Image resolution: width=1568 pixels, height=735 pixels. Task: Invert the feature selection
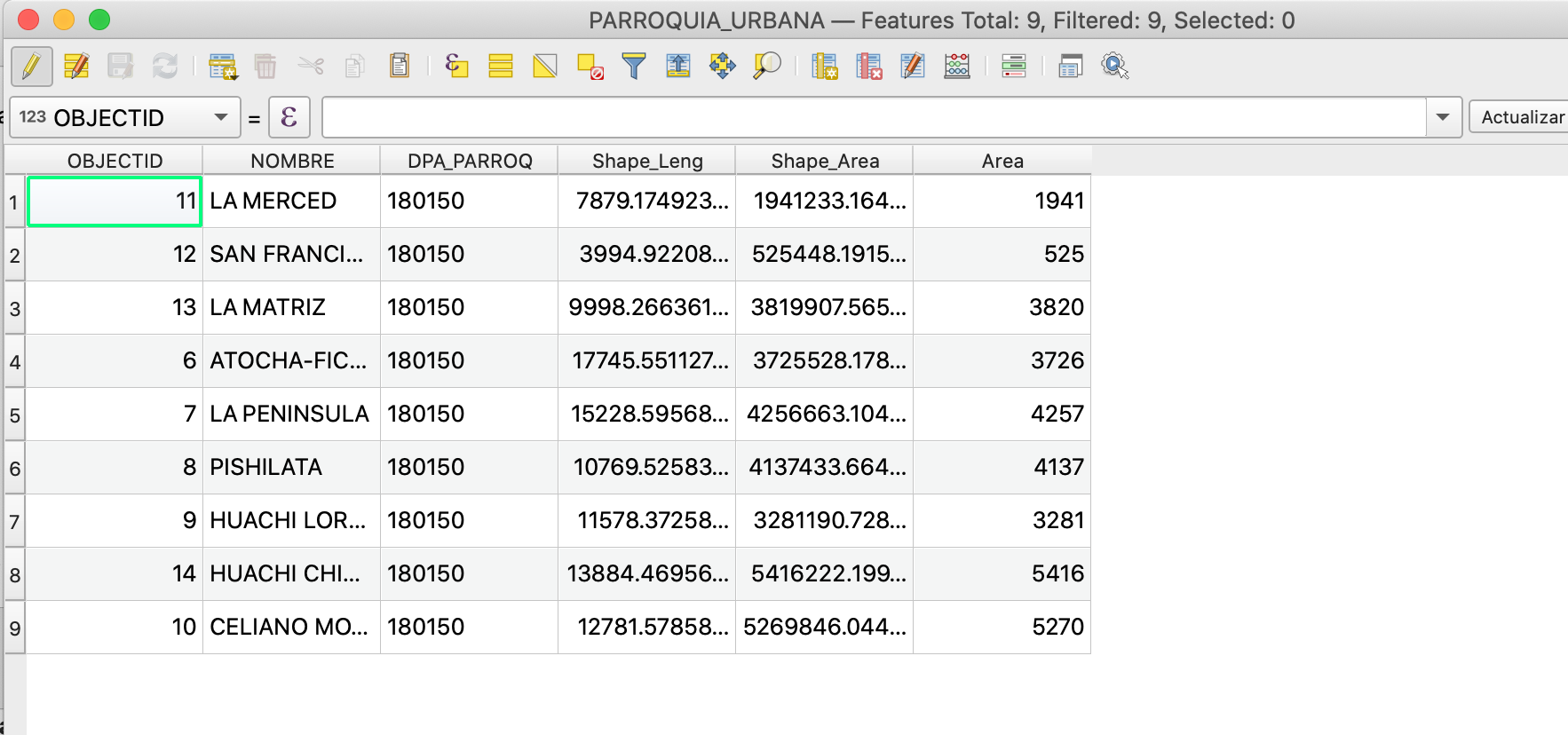click(x=545, y=66)
